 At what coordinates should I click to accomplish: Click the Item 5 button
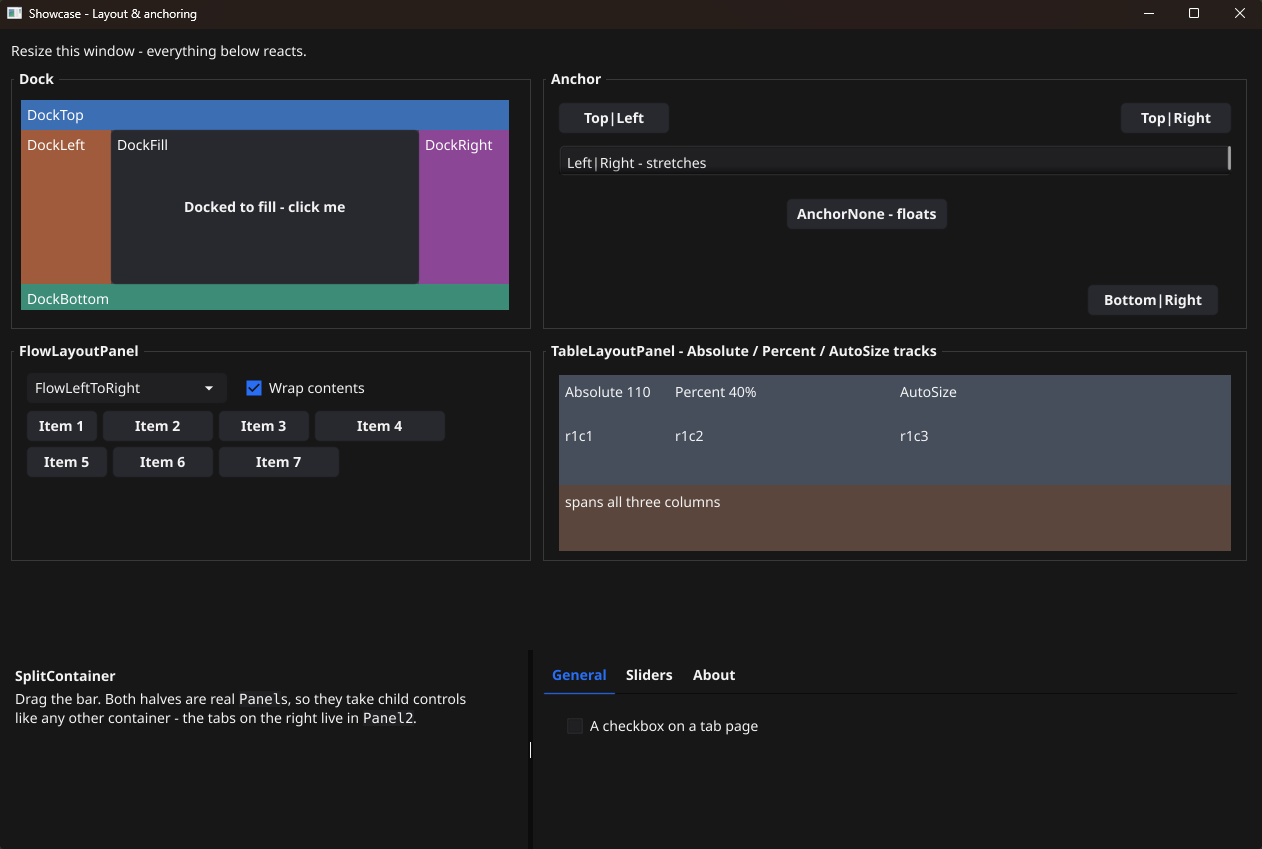pyautogui.click(x=67, y=462)
